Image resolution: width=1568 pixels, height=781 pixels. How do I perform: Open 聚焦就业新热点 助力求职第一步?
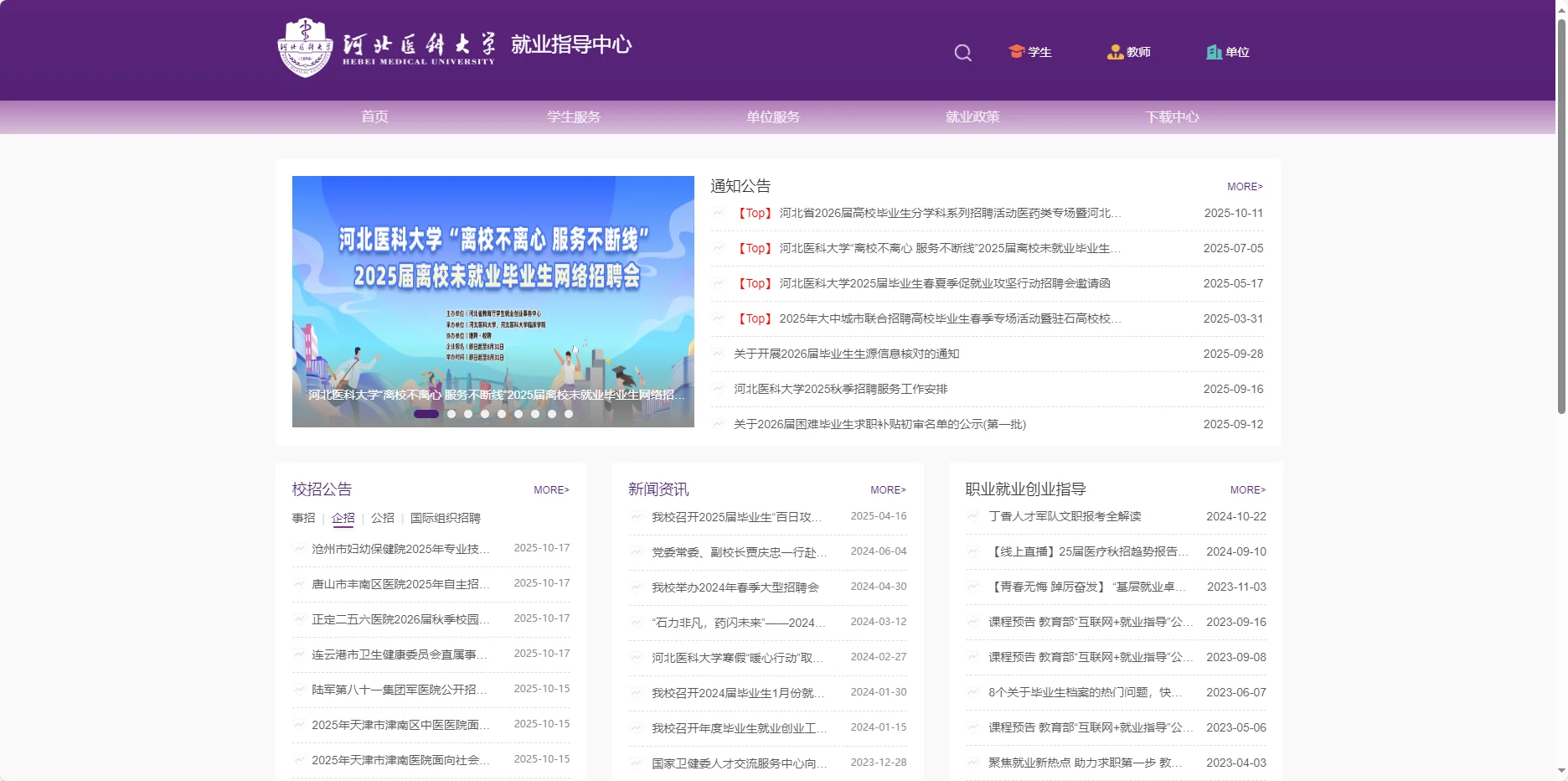coord(1086,763)
